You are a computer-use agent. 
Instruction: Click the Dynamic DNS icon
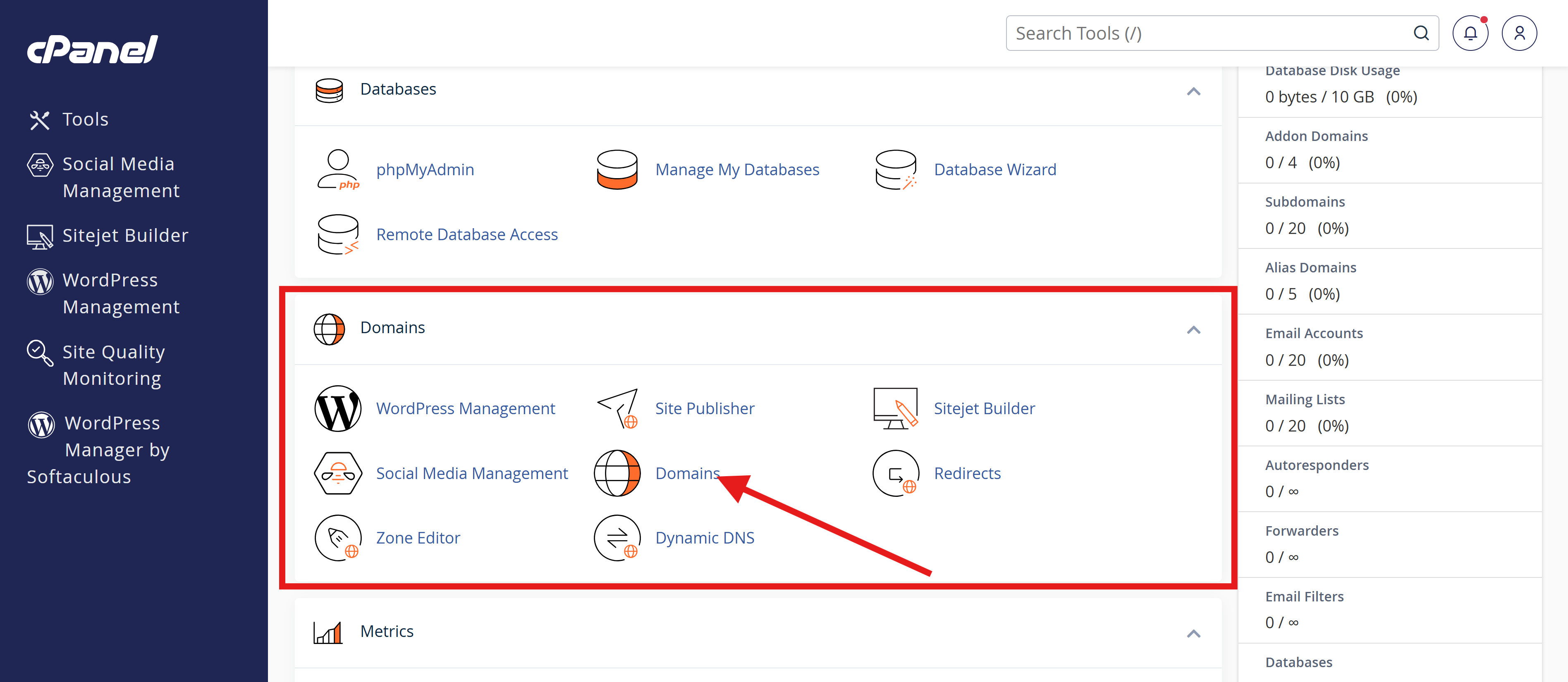point(617,538)
